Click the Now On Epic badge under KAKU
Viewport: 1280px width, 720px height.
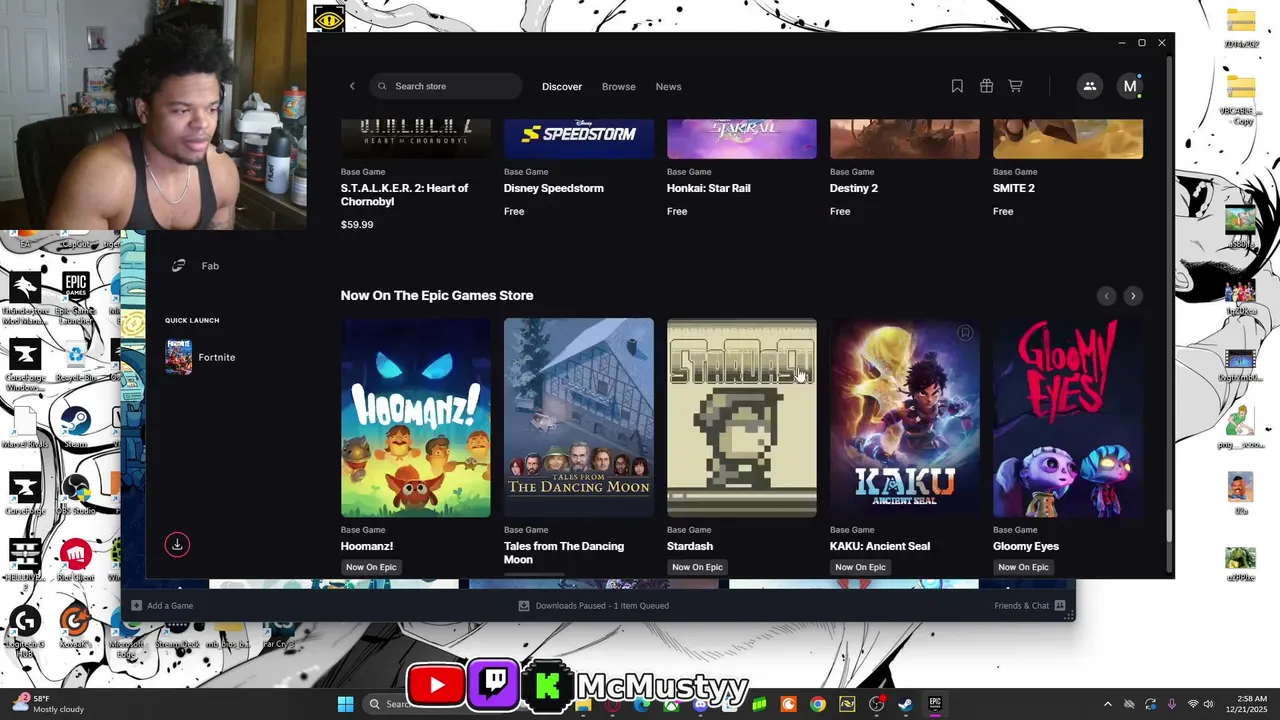(x=860, y=567)
